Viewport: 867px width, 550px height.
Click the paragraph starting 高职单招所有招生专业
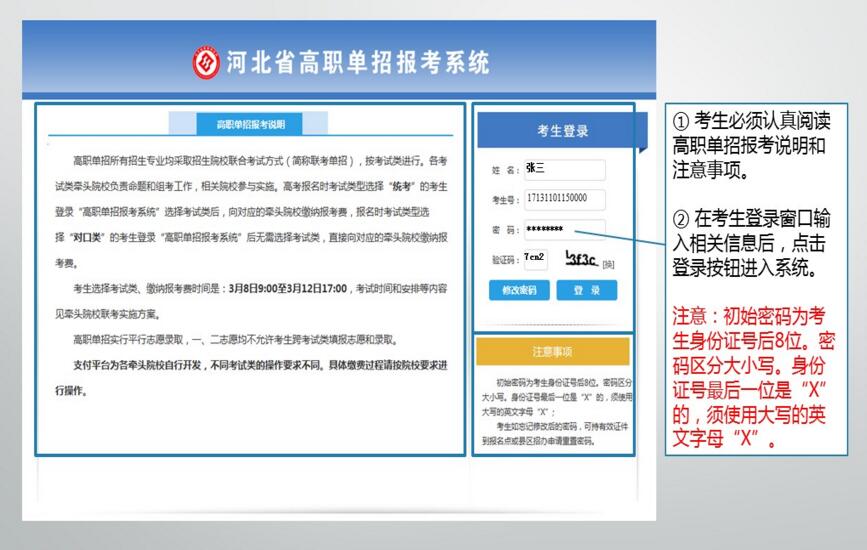(x=251, y=212)
